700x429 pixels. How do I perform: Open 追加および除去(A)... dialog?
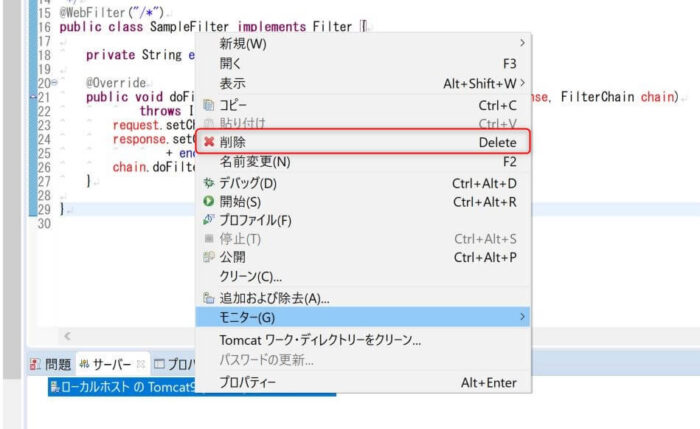point(362,298)
